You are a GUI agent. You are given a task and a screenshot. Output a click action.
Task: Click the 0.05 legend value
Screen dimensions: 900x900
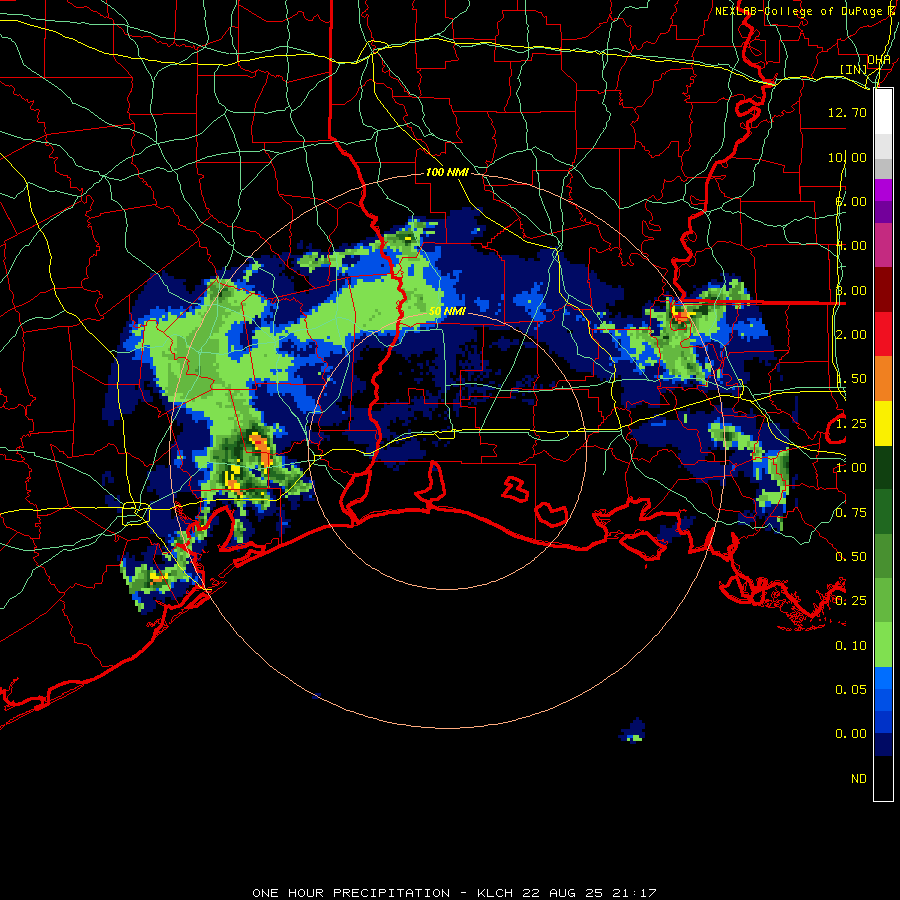851,689
